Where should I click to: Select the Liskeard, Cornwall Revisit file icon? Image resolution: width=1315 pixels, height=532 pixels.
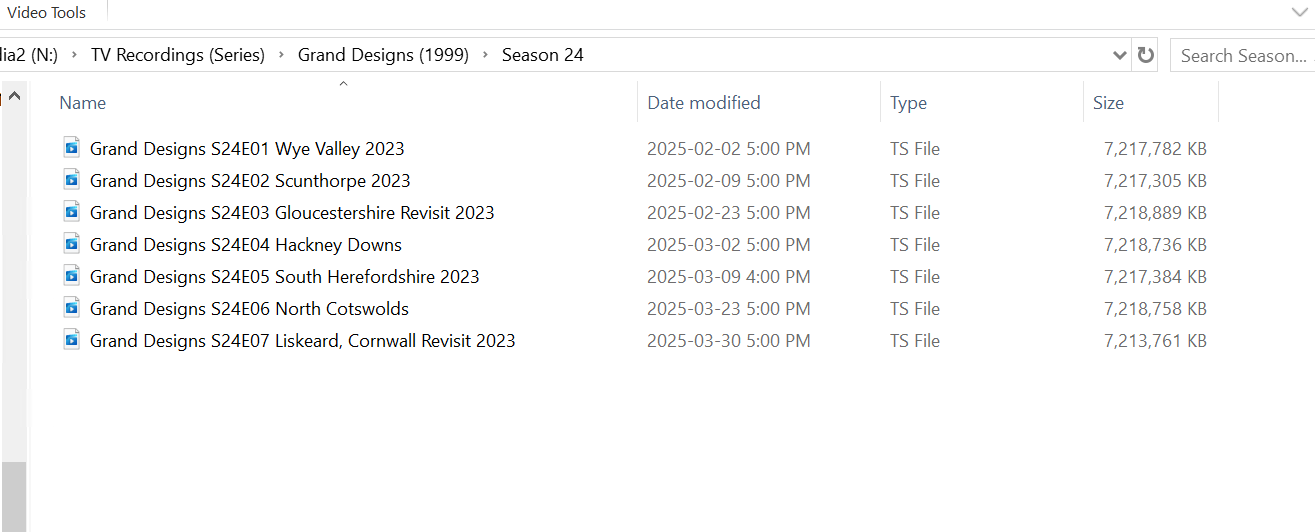click(x=71, y=340)
